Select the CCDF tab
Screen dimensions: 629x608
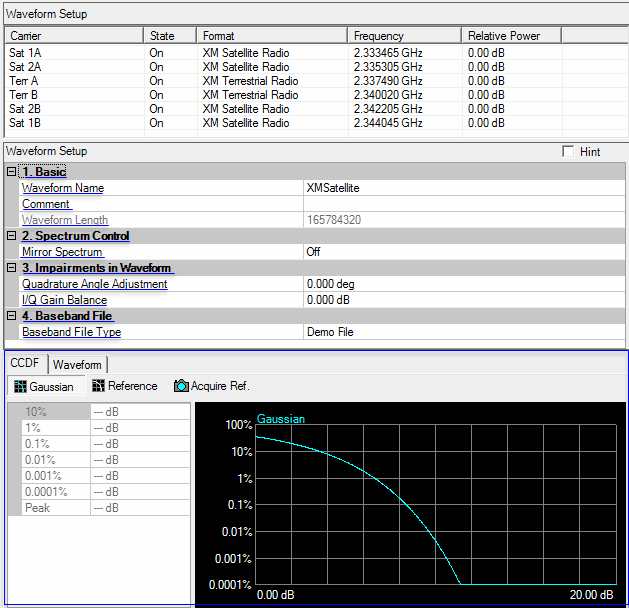click(x=25, y=363)
